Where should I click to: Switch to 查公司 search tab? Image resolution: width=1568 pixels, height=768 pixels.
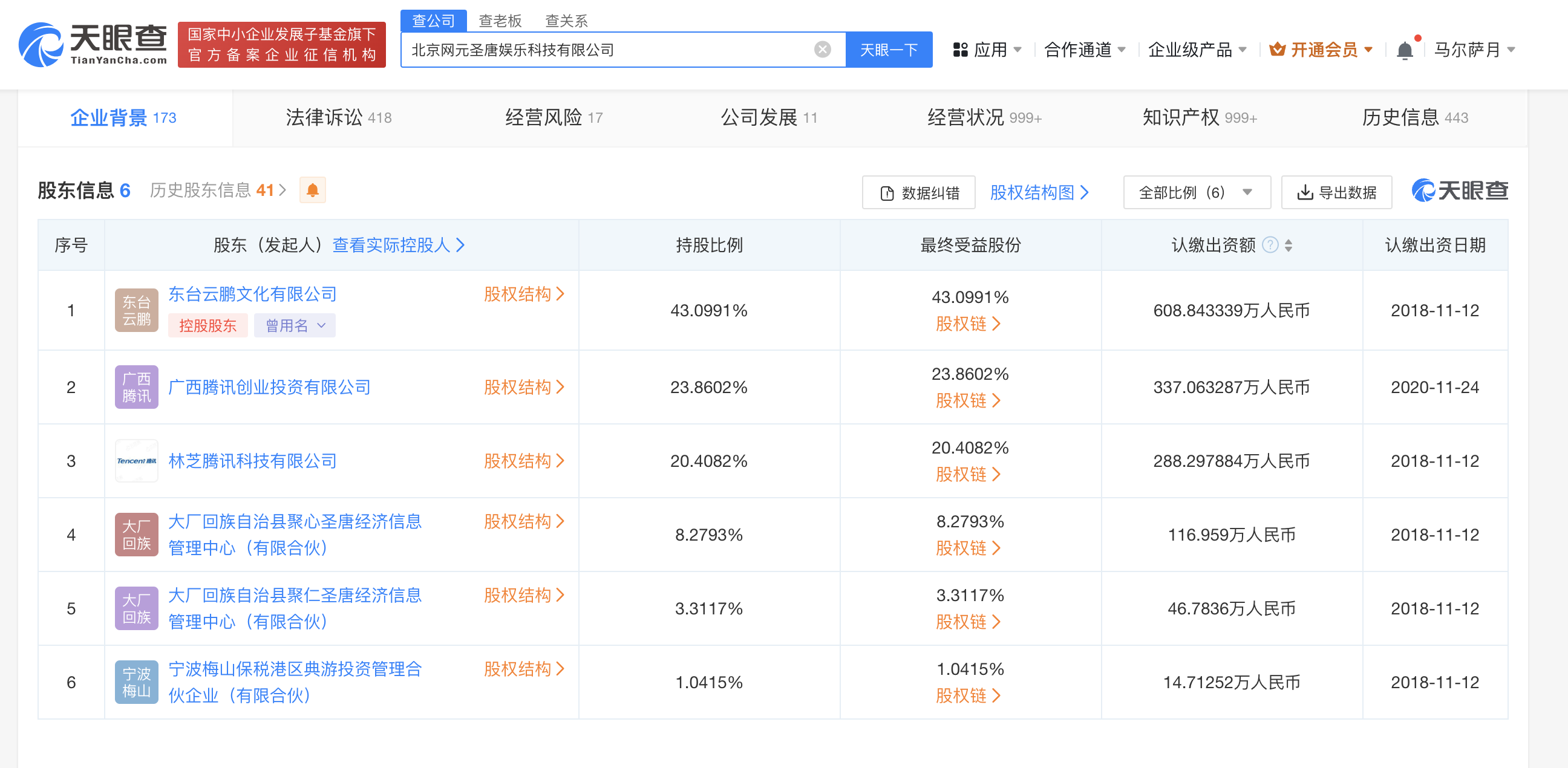click(433, 21)
